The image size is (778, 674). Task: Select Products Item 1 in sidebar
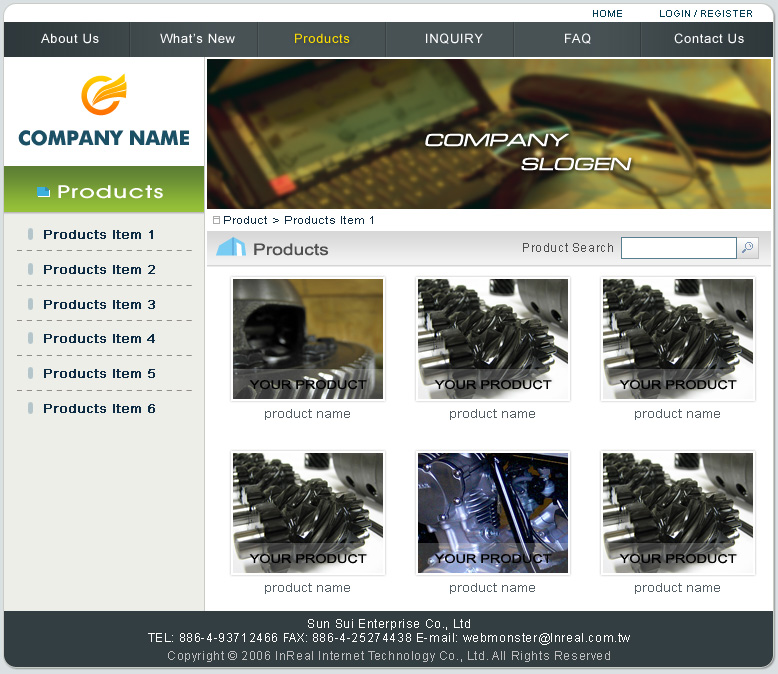point(99,235)
